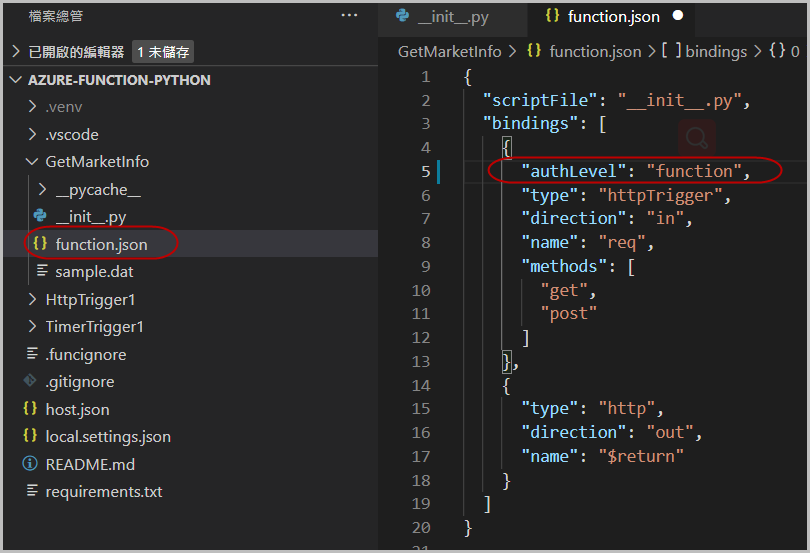Select the .funcignore file
This screenshot has width=810, height=553.
tap(85, 354)
